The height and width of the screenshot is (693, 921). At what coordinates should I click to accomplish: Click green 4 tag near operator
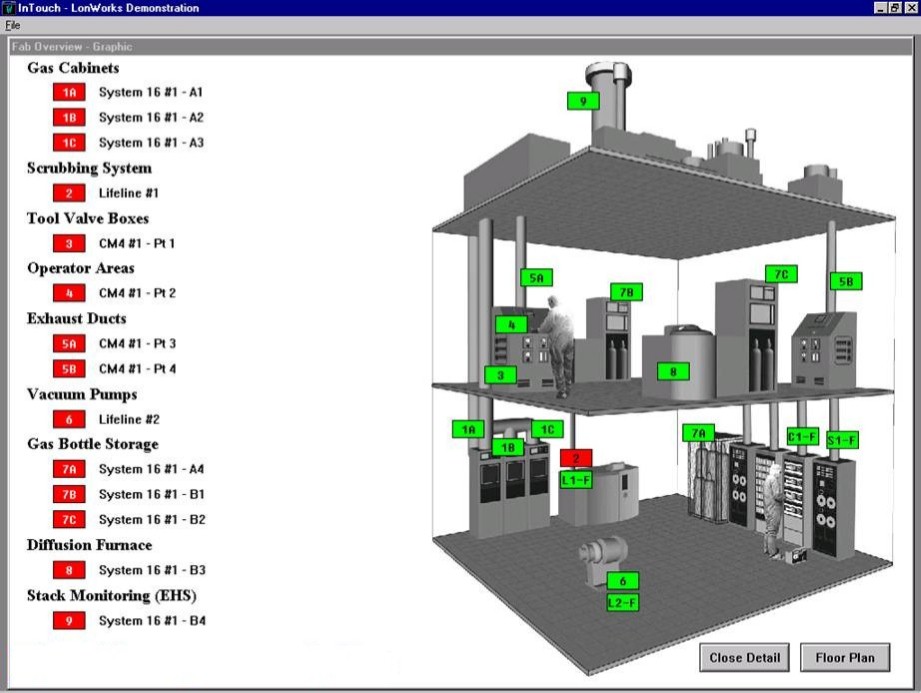pos(512,324)
